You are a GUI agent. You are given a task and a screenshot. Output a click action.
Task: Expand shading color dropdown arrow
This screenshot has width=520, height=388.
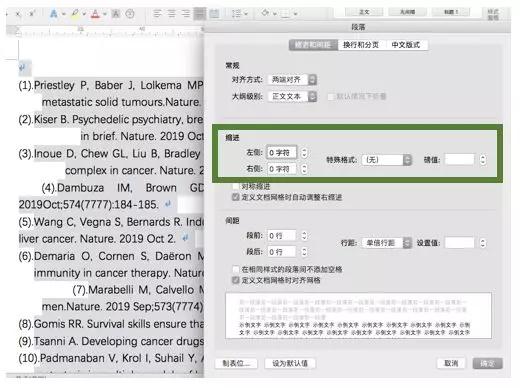click(275, 14)
